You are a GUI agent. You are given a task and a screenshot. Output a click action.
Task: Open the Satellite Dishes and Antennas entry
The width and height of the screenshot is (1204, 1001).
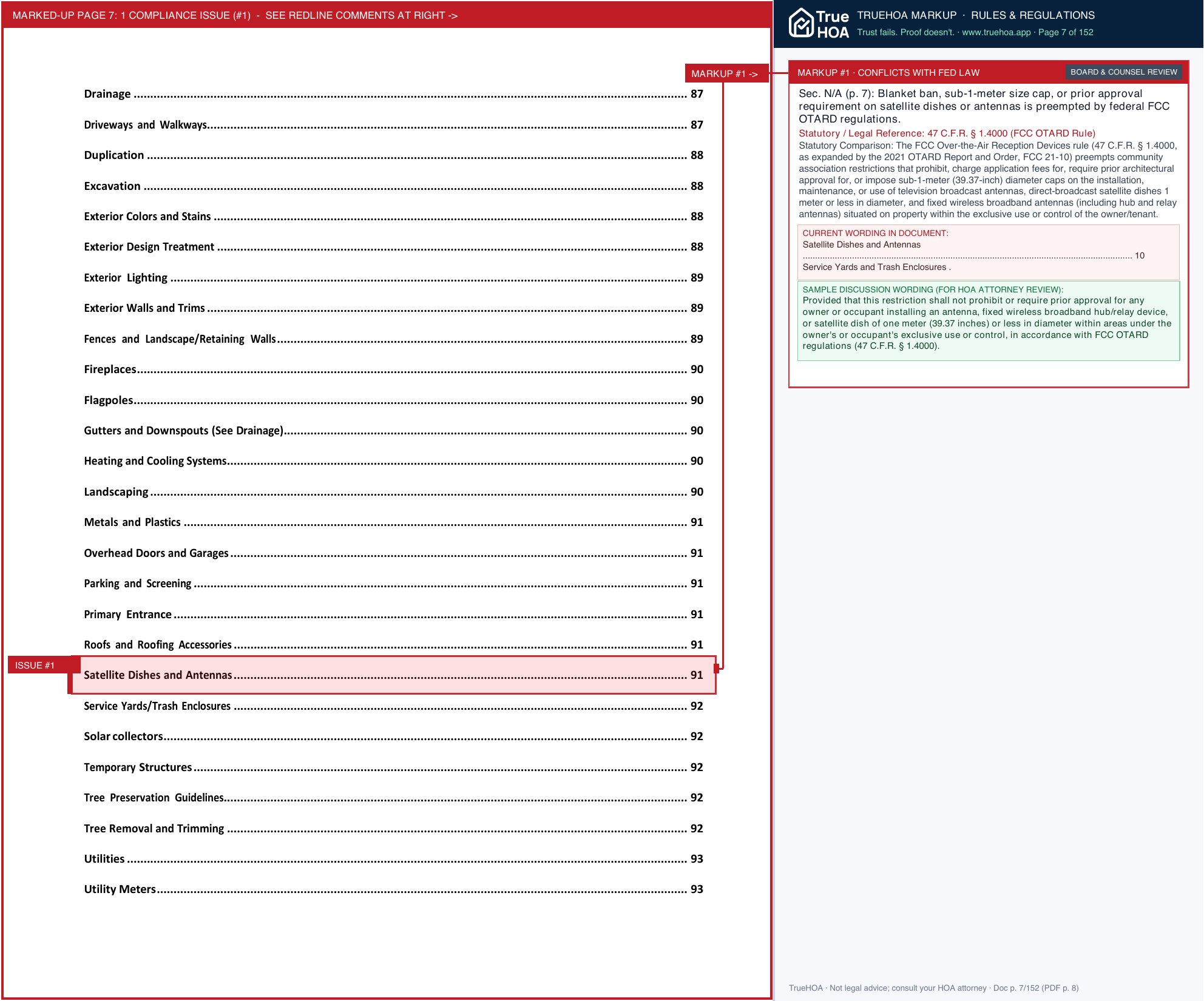[x=393, y=675]
